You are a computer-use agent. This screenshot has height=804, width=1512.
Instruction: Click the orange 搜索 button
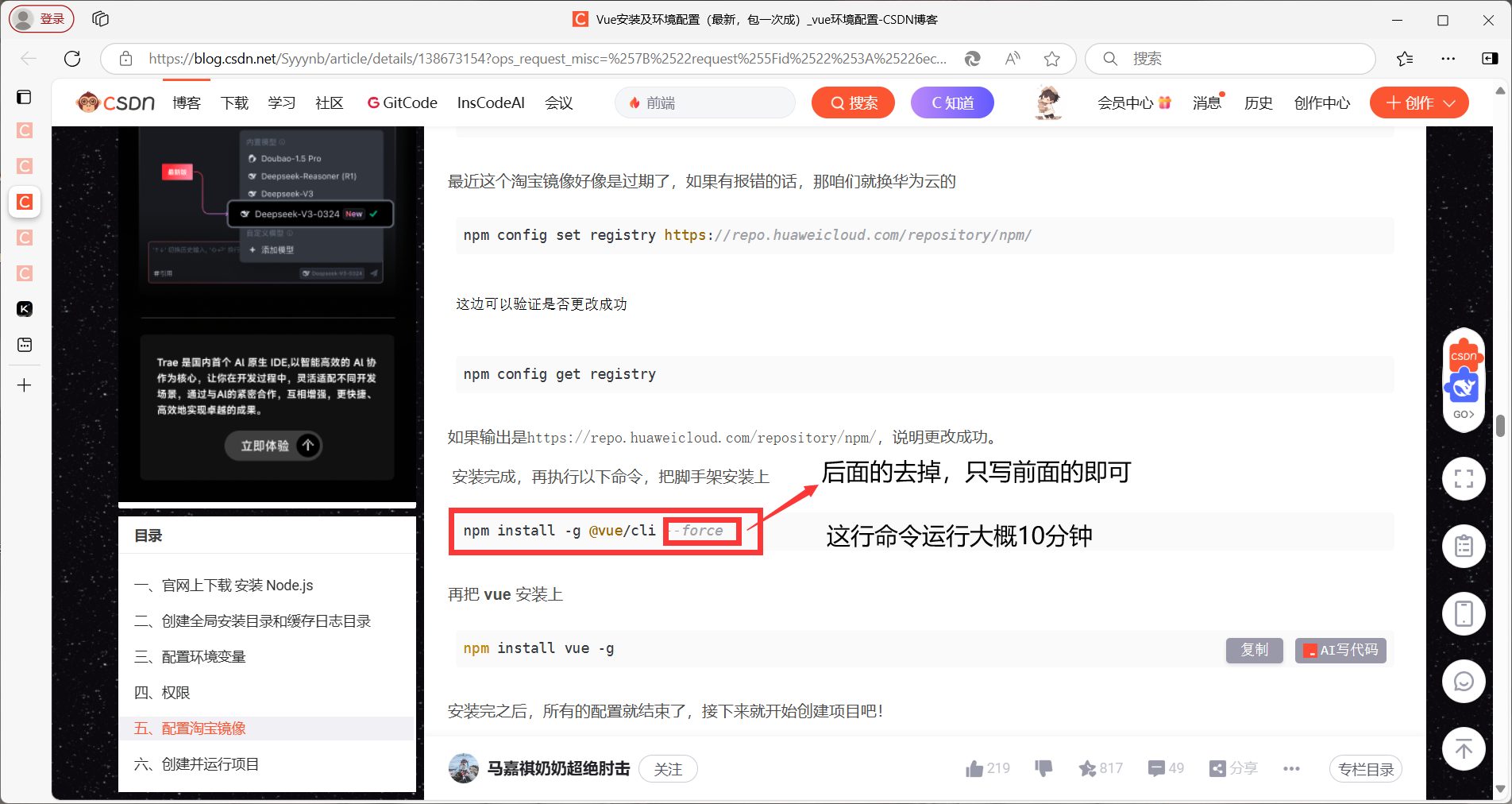pos(853,102)
